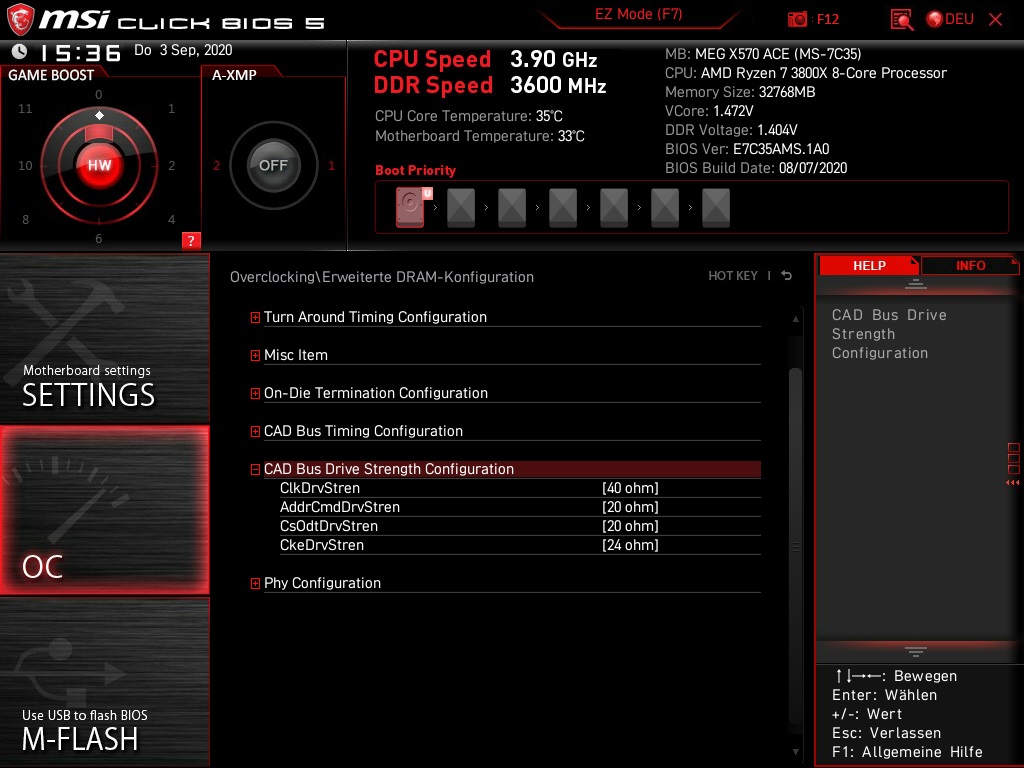Click the Overclocking breadcrumb path text

pos(381,277)
